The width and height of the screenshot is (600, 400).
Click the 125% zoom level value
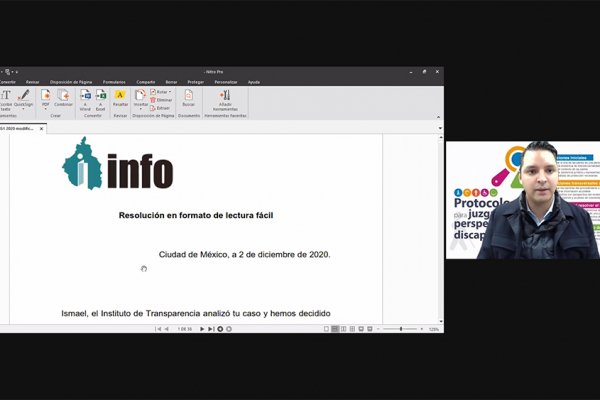434,329
